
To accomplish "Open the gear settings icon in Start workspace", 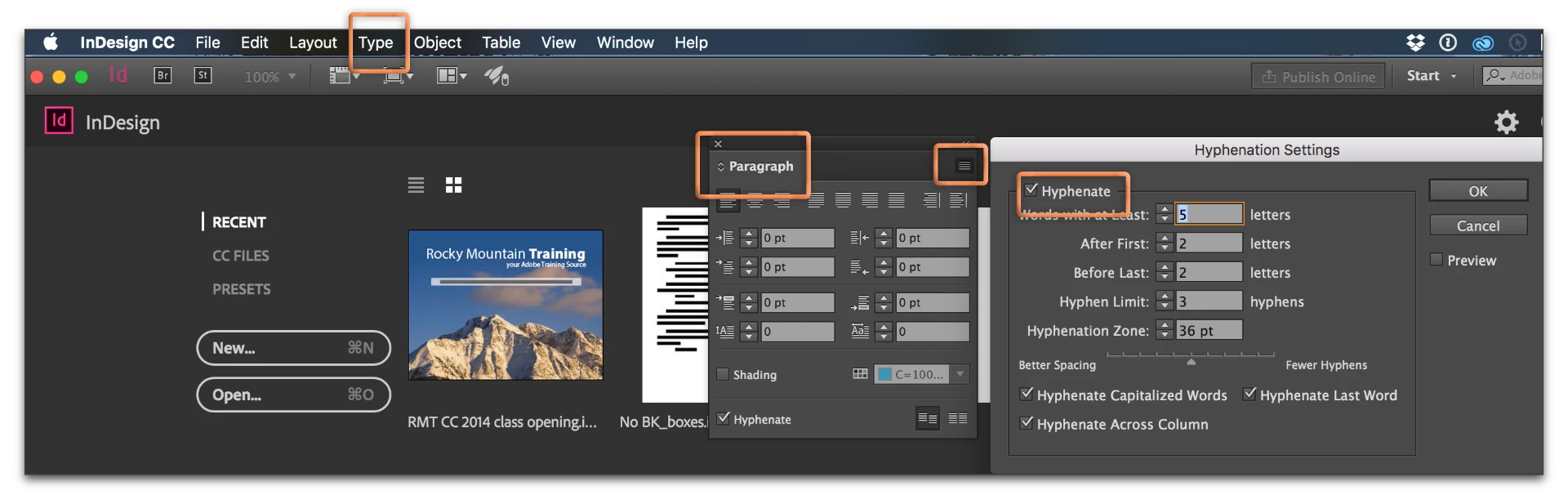I will [x=1506, y=123].
